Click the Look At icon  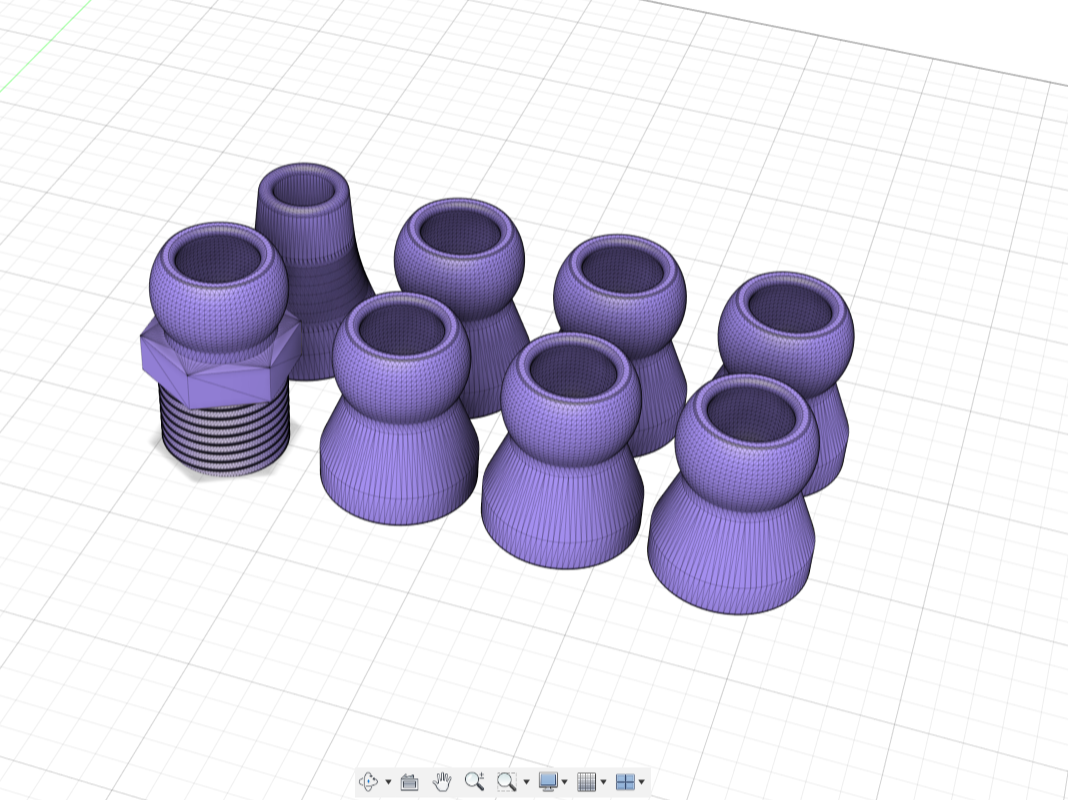coord(409,781)
